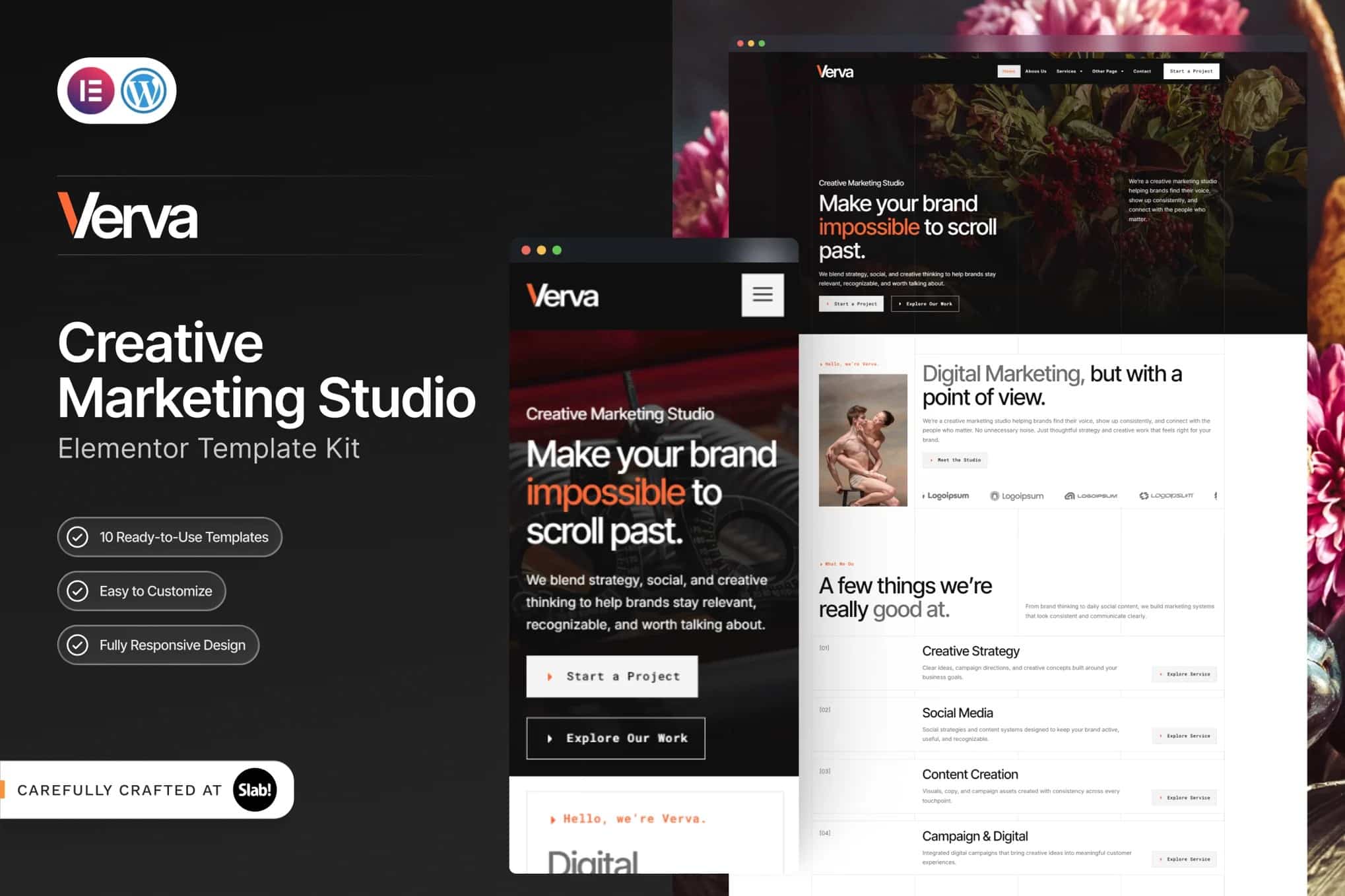Click the Slab! round black logo

coord(255,790)
